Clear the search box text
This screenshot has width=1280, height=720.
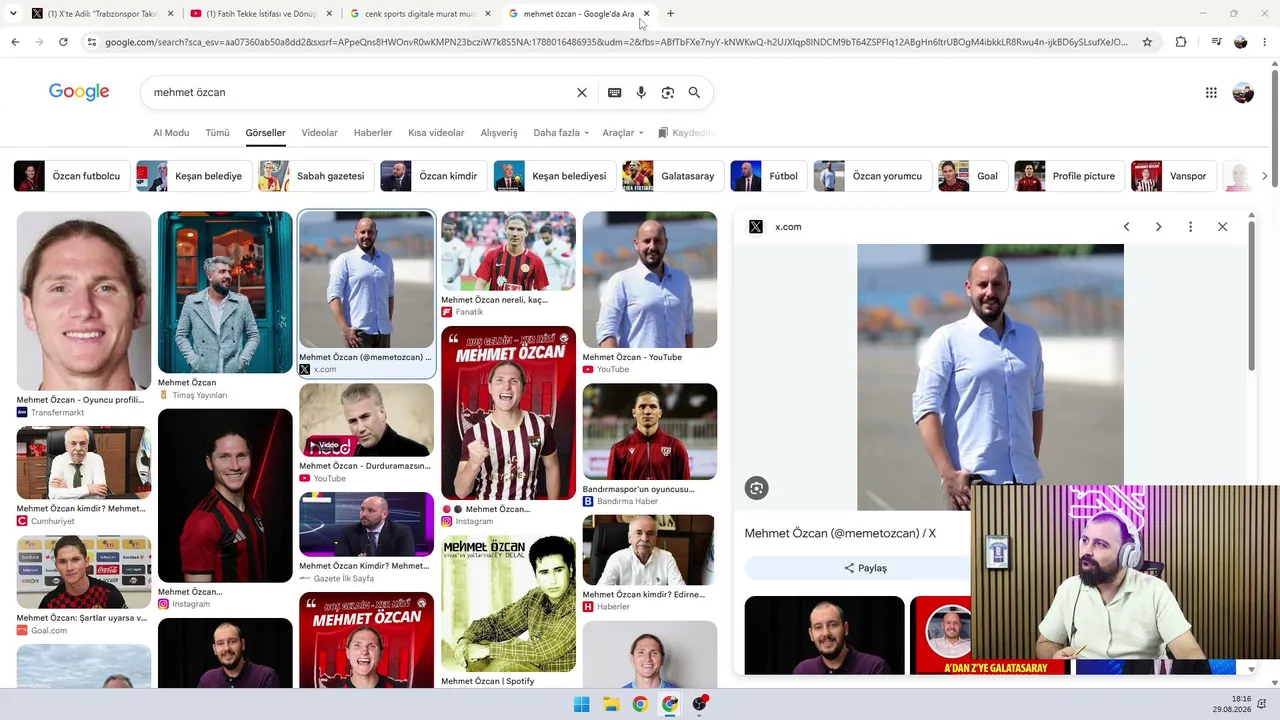(582, 92)
